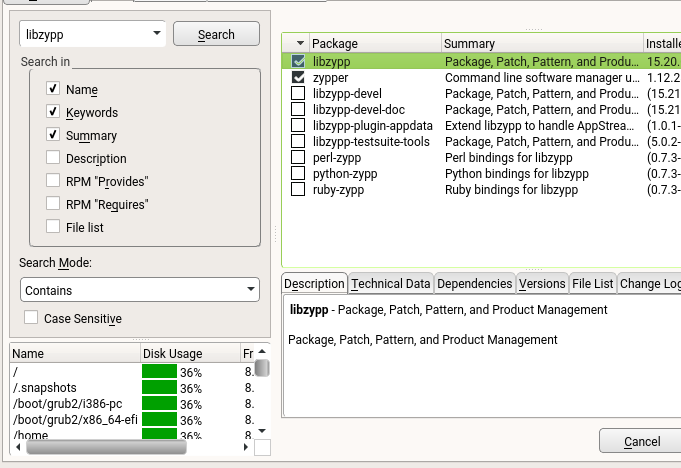Open the Dependencies tab
This screenshot has width=681, height=468.
(x=474, y=283)
